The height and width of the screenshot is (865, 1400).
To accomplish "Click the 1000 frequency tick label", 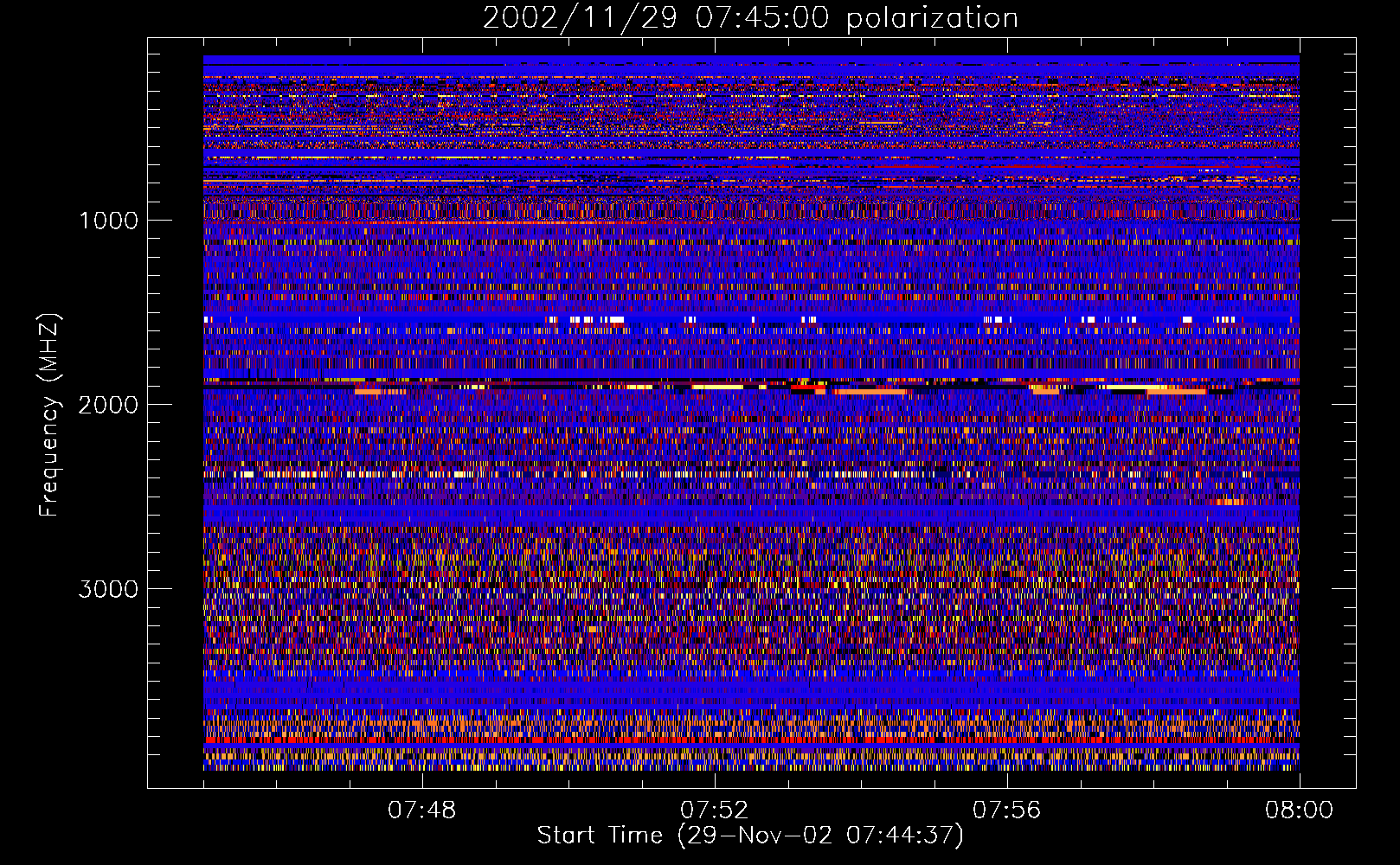I will pos(108,221).
